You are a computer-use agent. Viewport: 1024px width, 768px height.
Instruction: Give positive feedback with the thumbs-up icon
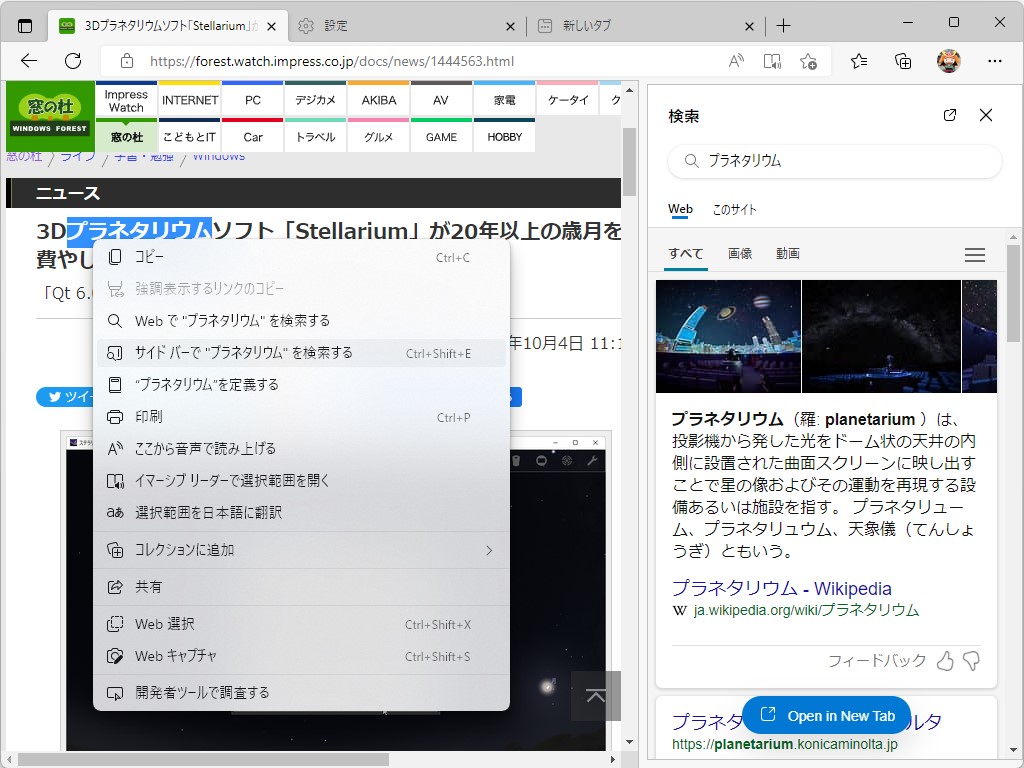pyautogui.click(x=945, y=661)
